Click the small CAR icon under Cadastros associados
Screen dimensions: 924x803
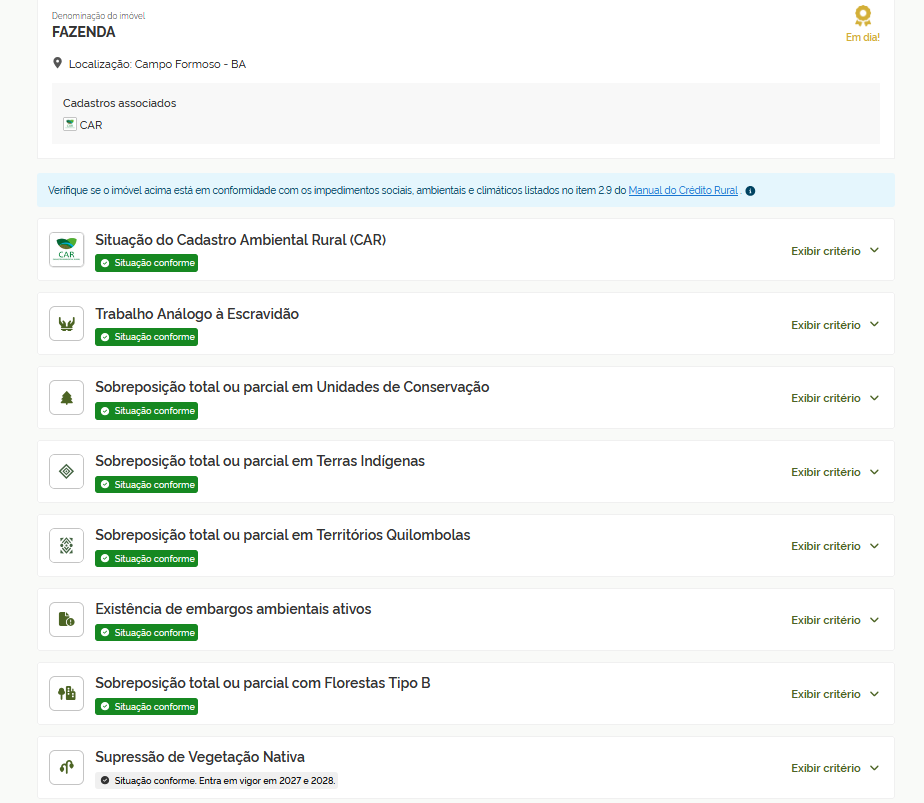tap(70, 124)
